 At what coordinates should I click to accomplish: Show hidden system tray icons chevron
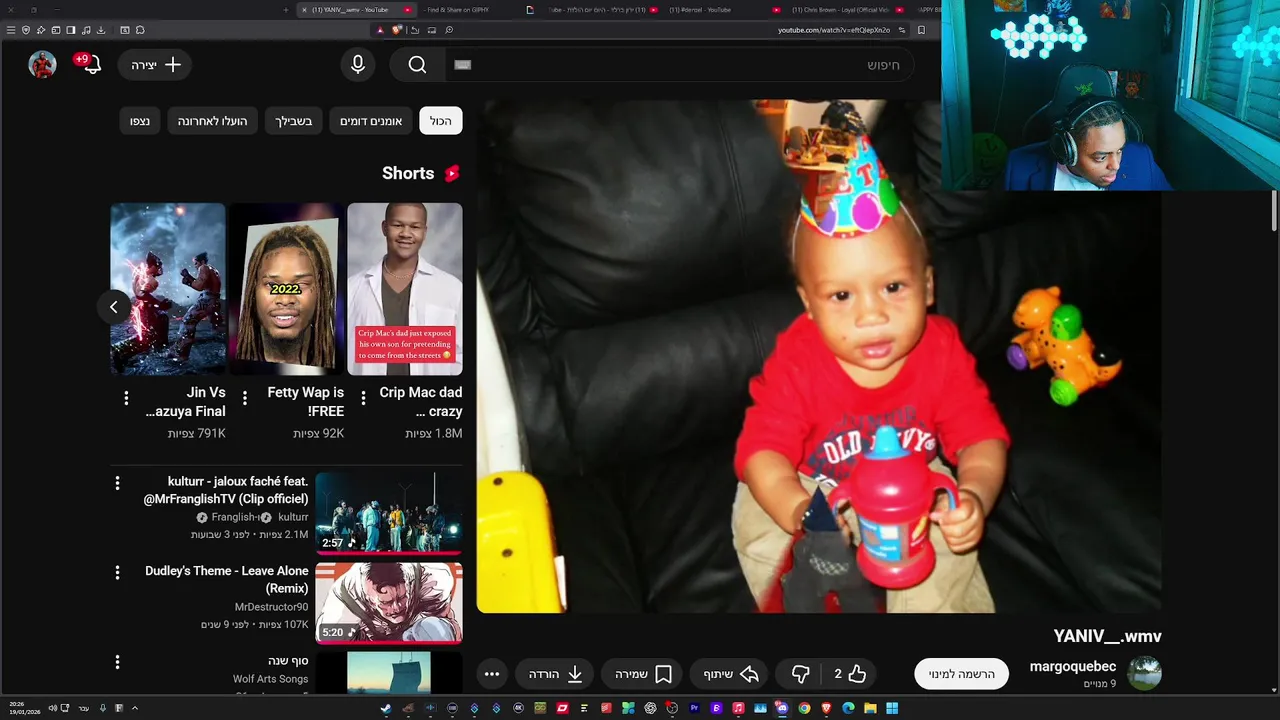[134, 708]
